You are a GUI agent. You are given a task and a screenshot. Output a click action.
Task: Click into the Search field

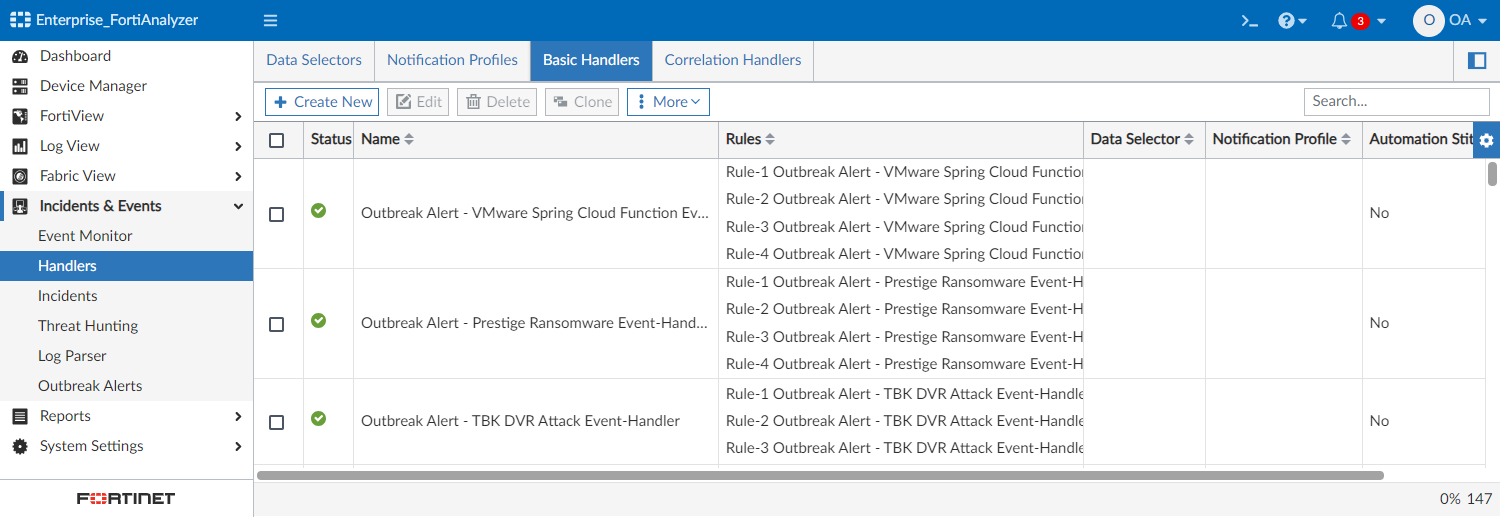1396,102
